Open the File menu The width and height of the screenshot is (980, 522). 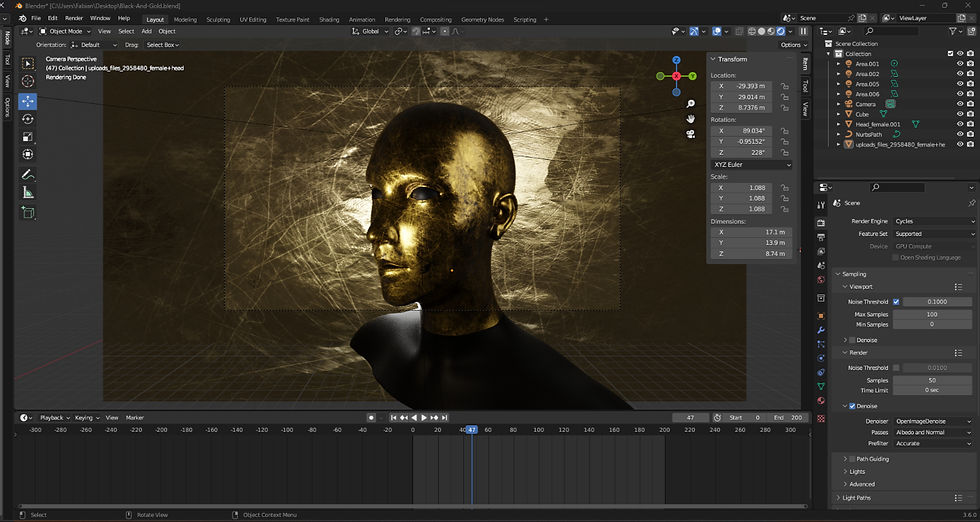[x=36, y=19]
